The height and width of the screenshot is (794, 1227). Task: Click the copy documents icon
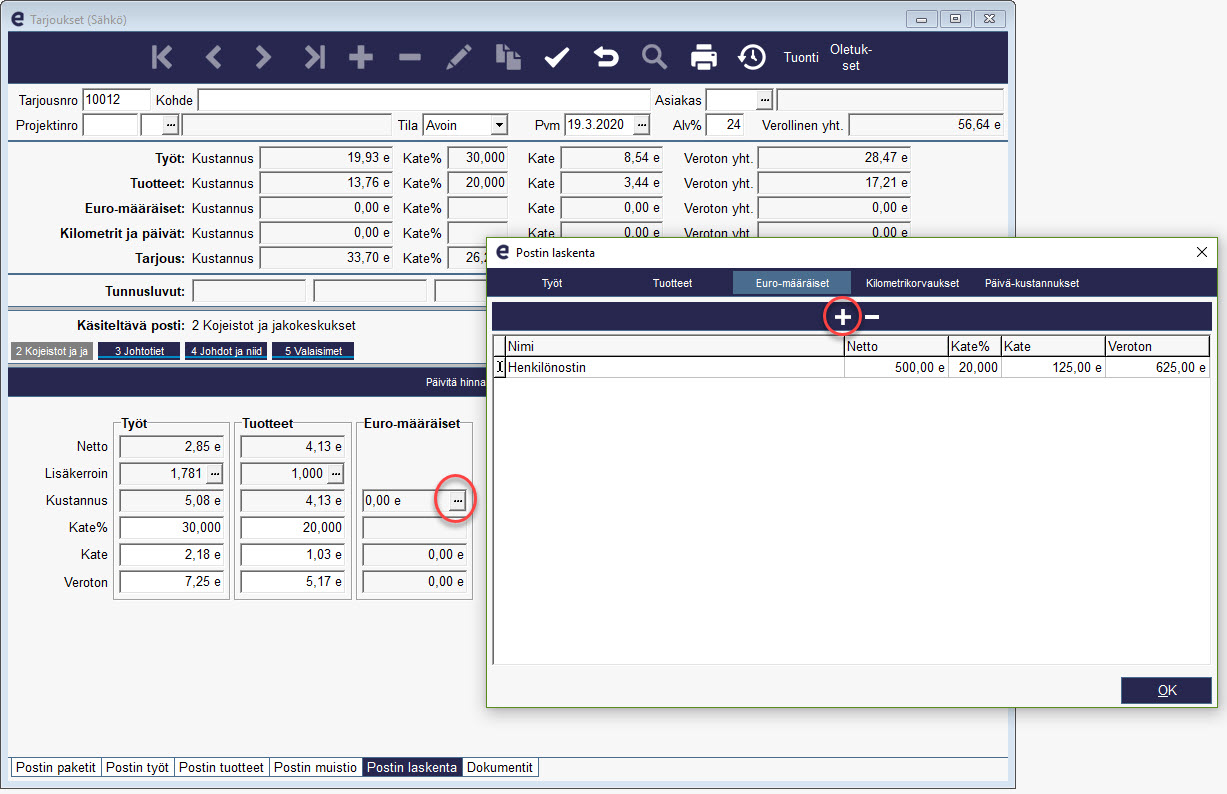508,58
